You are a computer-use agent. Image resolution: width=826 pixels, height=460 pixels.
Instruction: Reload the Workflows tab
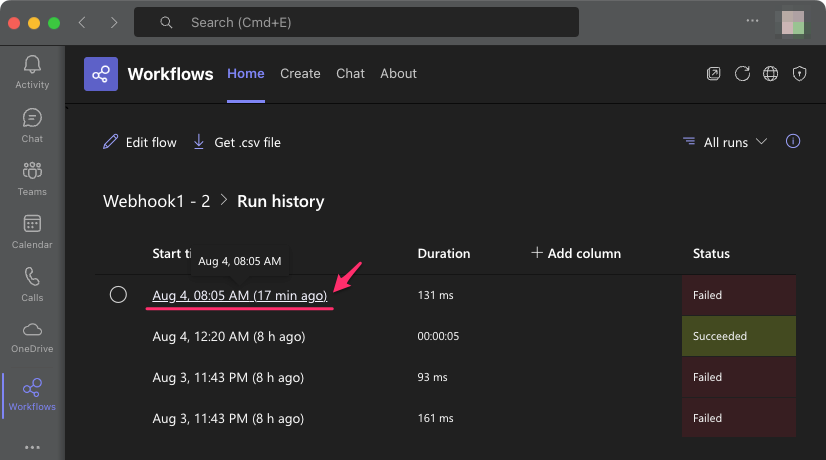(x=742, y=73)
